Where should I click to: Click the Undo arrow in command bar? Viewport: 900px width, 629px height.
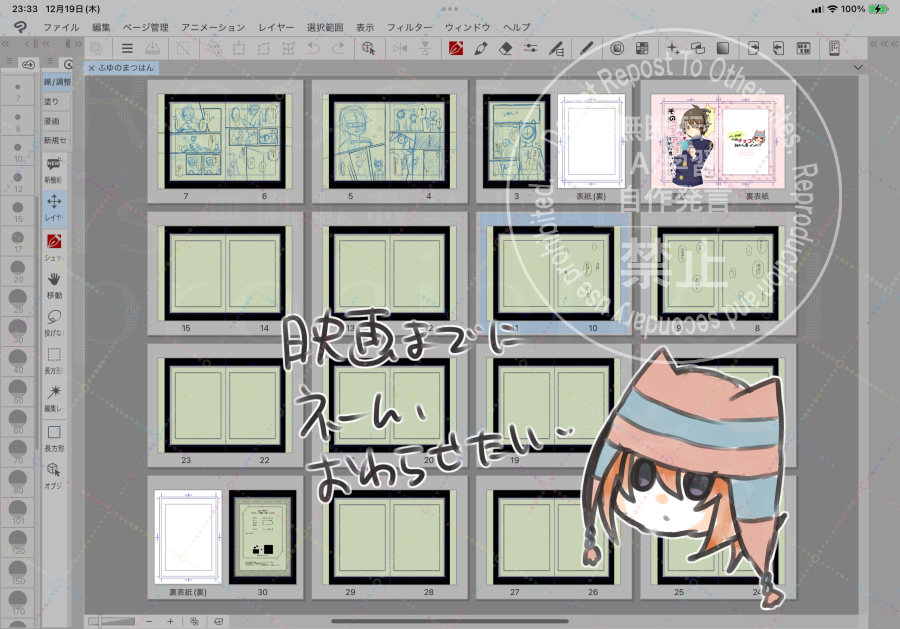[x=313, y=48]
